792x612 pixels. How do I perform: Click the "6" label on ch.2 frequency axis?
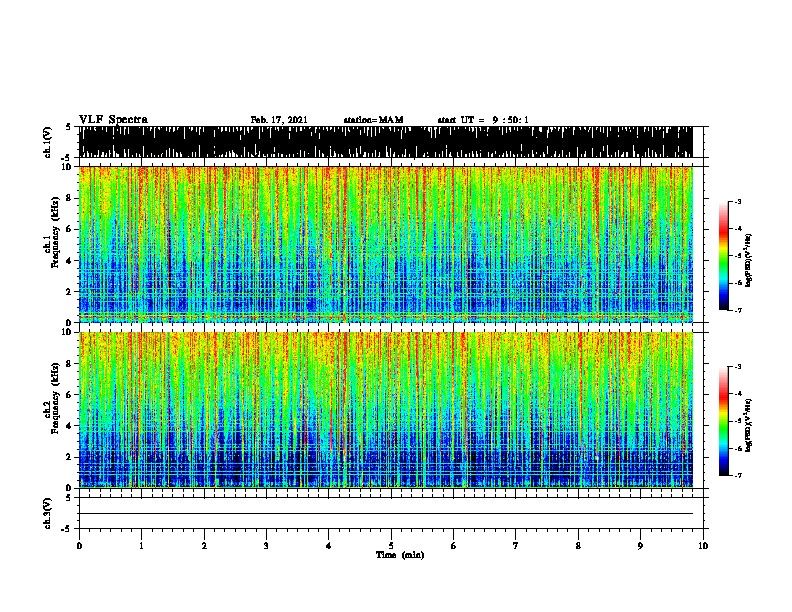70,394
